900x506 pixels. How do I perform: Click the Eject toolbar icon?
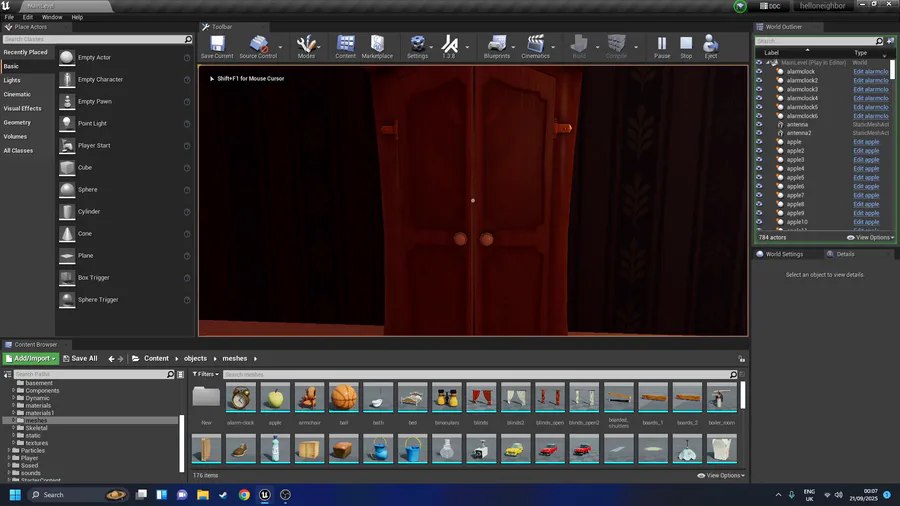point(711,46)
